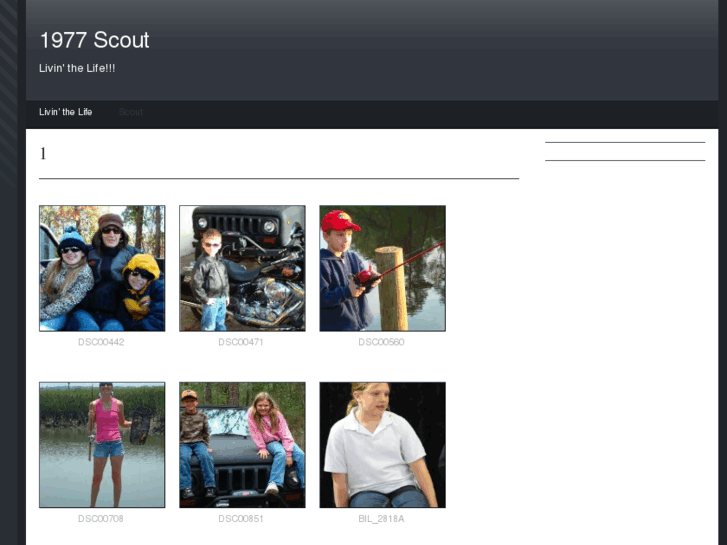
Task: Open thumbnail of woman in pink top
Action: [x=102, y=445]
